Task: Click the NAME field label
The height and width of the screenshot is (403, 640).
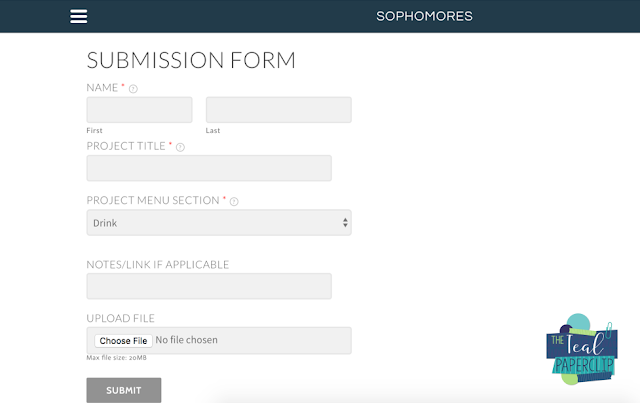Action: [102, 88]
